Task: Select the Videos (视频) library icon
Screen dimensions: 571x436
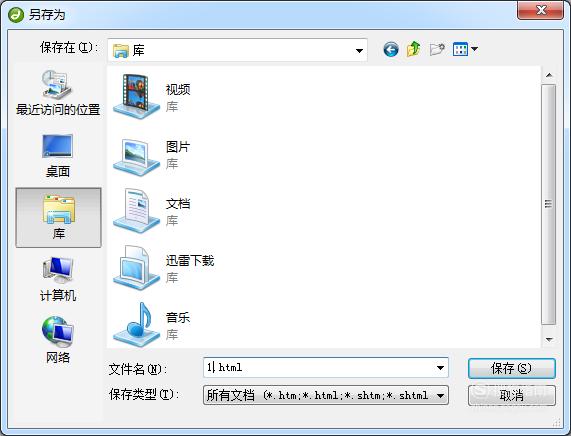Action: [x=136, y=96]
